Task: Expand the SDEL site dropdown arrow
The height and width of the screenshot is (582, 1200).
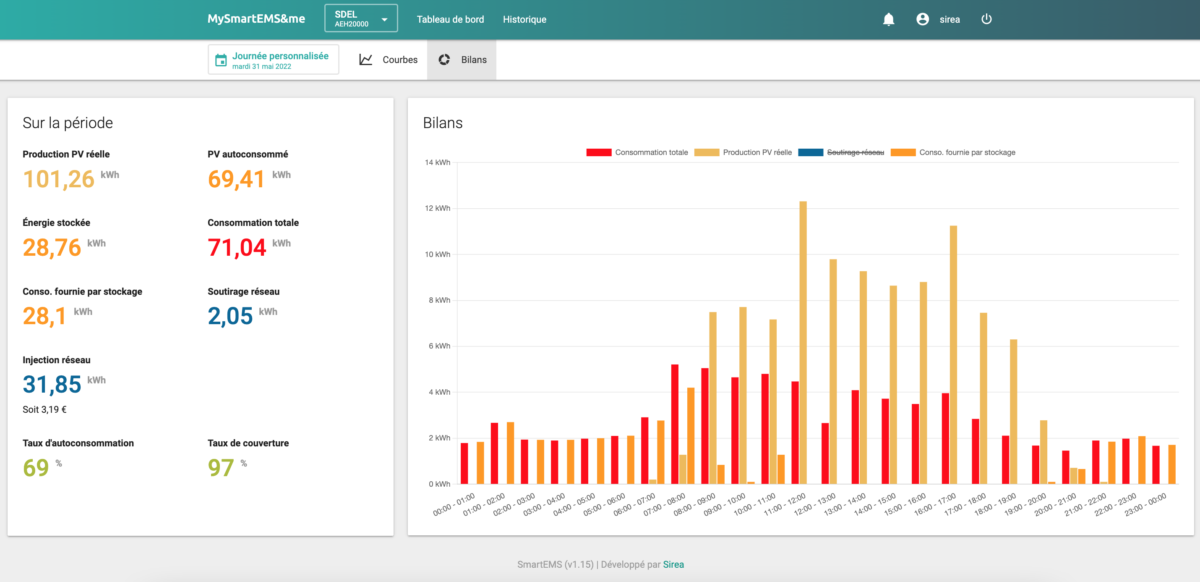Action: pos(384,19)
